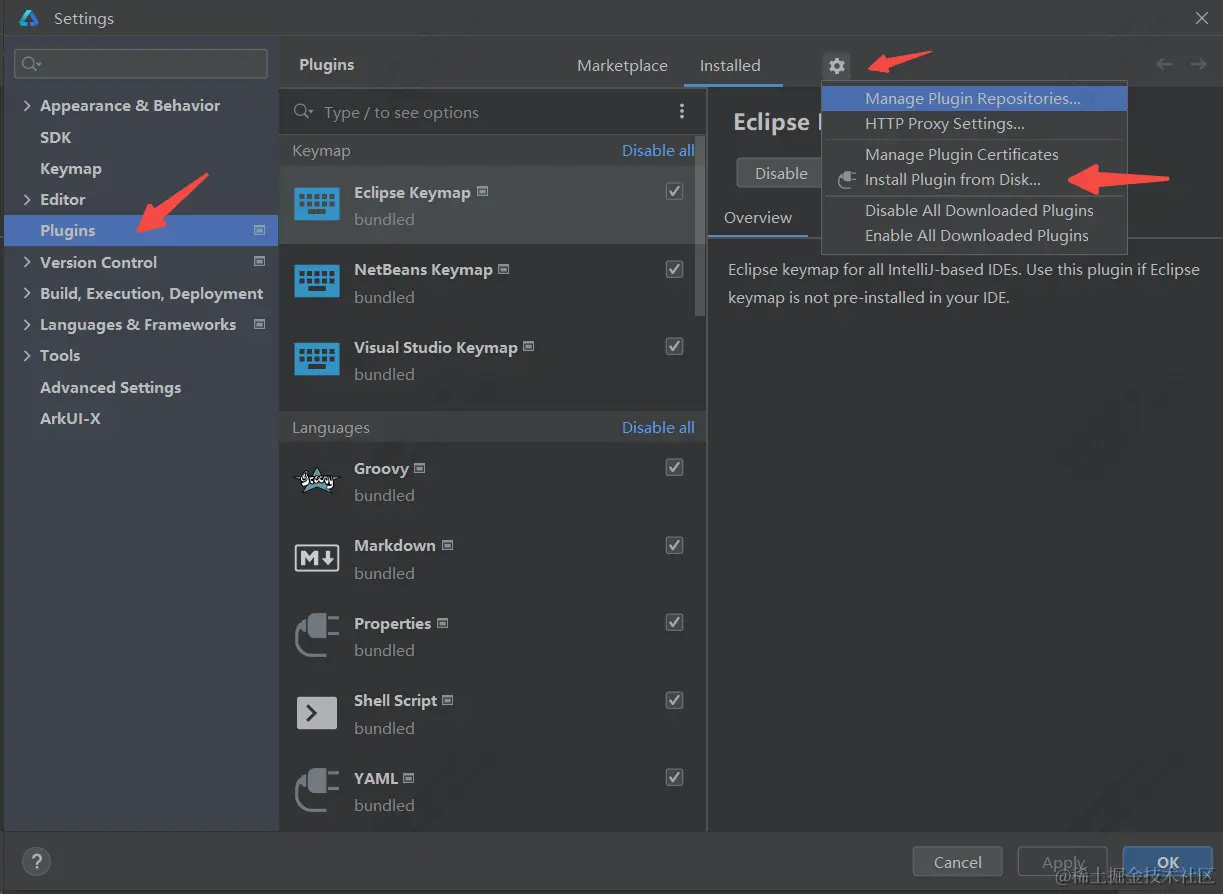Expand the Appearance & Behavior tree node

(x=27, y=106)
